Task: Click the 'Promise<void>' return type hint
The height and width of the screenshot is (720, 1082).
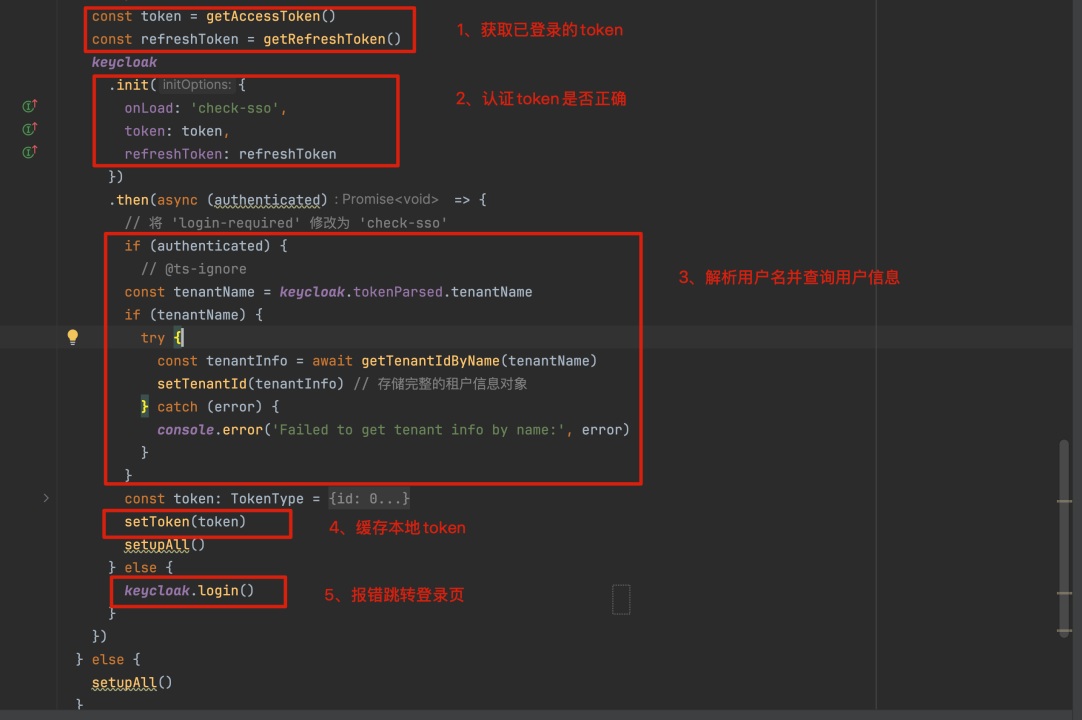Action: point(390,200)
